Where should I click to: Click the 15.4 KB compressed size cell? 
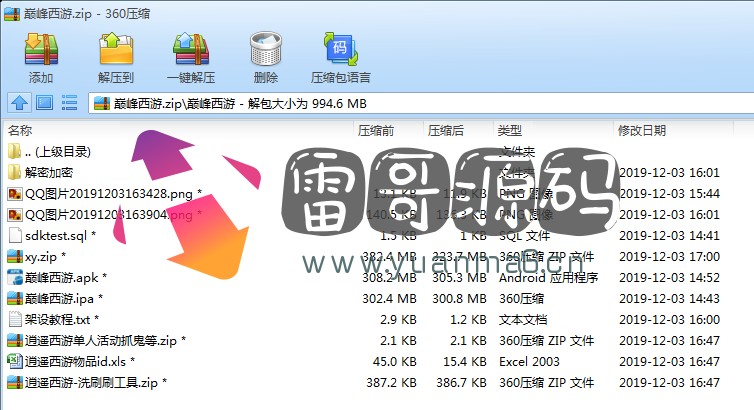[x=465, y=361]
